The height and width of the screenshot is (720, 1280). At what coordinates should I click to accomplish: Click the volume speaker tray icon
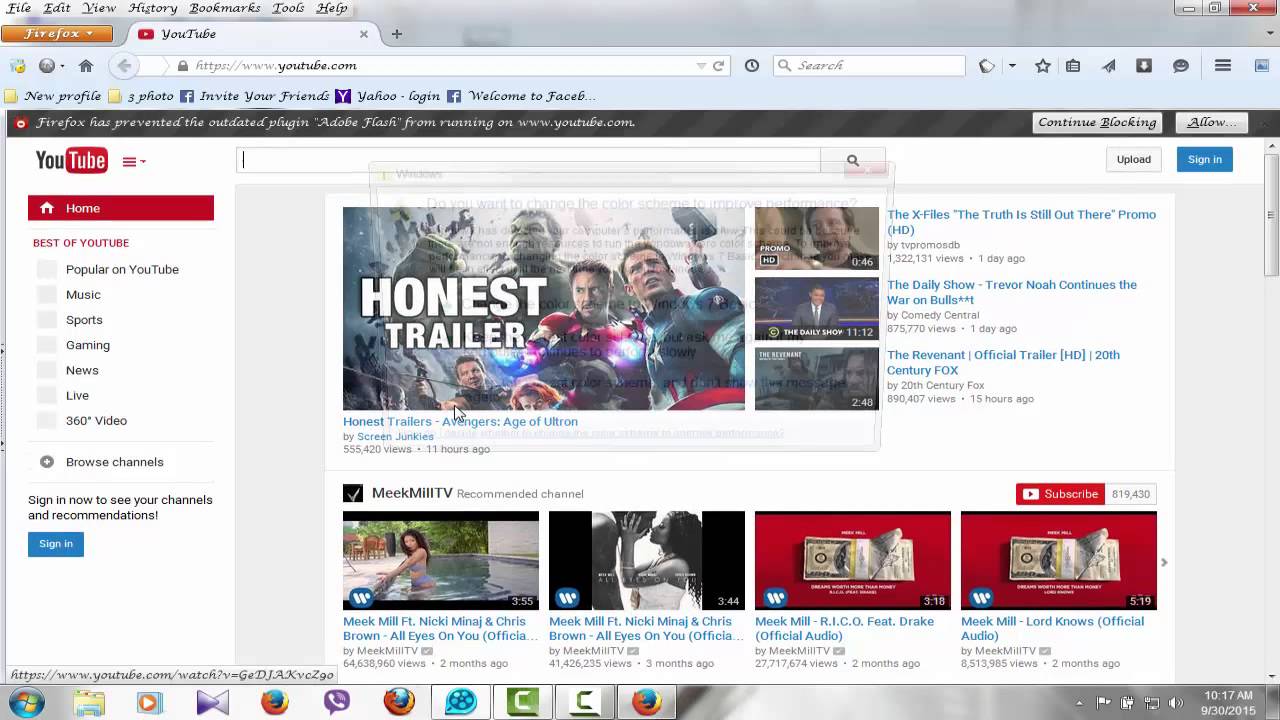click(x=1175, y=703)
